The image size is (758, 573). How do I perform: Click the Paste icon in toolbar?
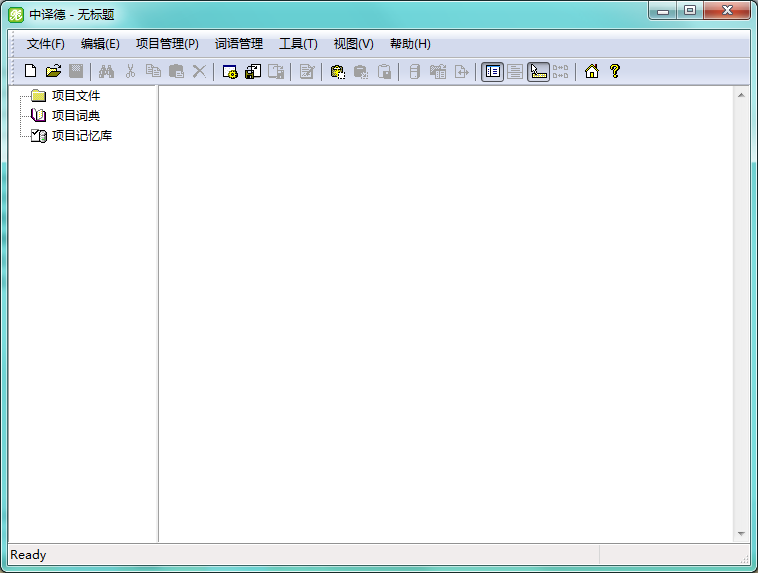(176, 72)
